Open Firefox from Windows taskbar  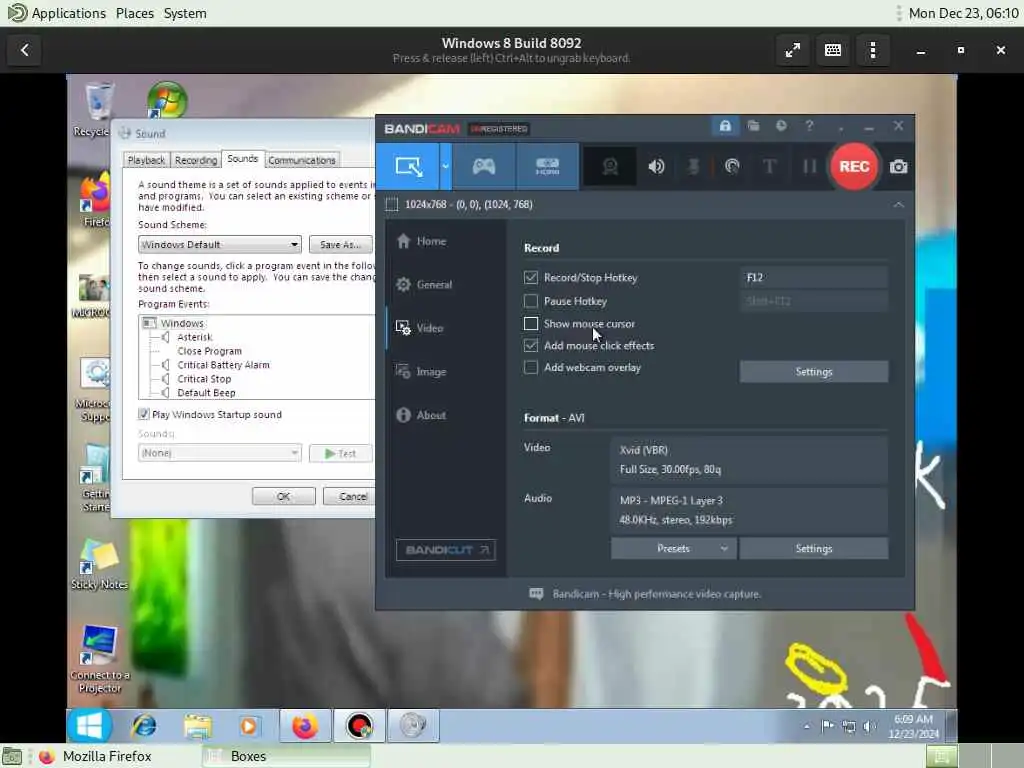pos(305,726)
